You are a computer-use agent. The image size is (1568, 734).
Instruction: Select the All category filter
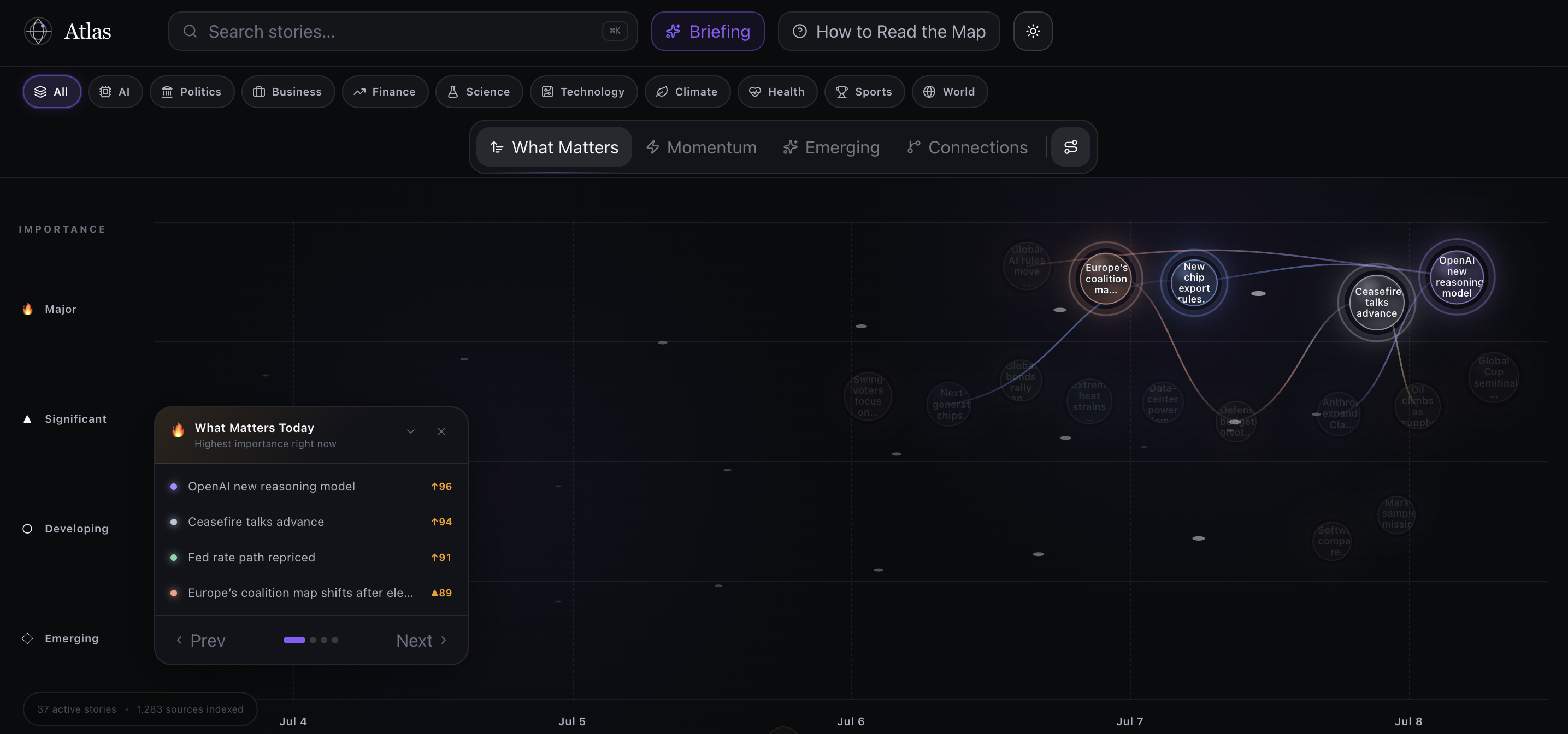click(x=52, y=92)
